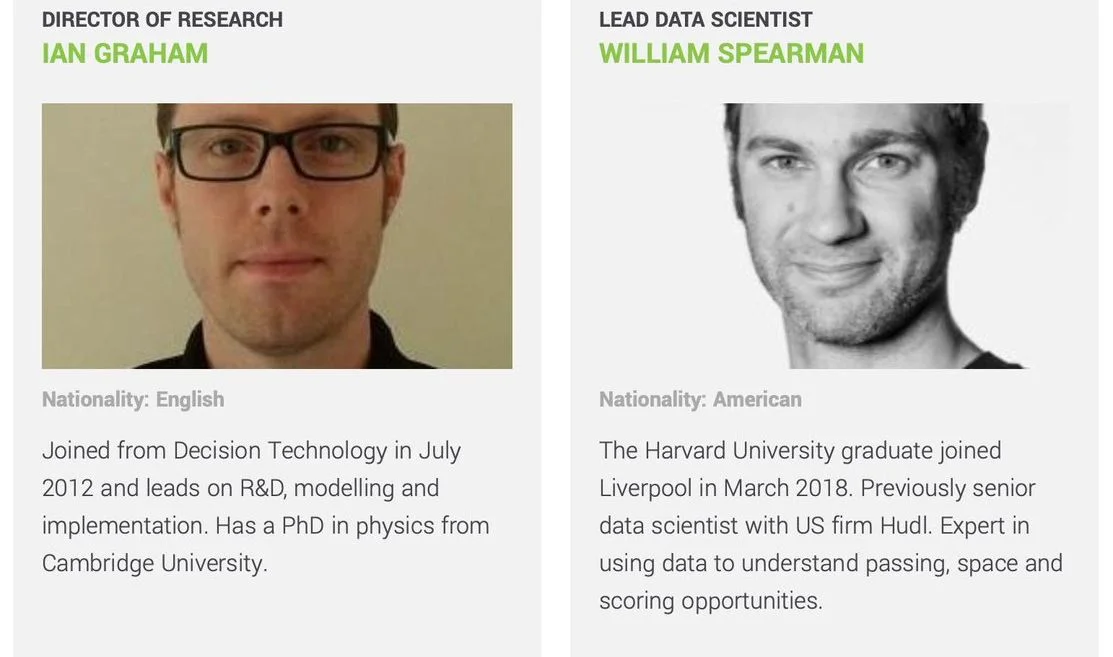Click the Nationality: American label
The height and width of the screenshot is (657, 1113).
[x=700, y=399]
